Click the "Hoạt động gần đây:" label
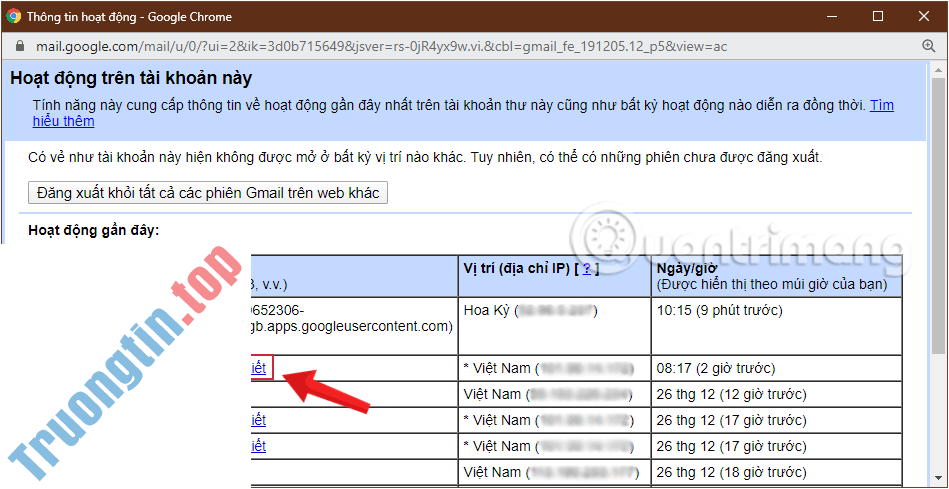The image size is (949, 489). click(94, 231)
